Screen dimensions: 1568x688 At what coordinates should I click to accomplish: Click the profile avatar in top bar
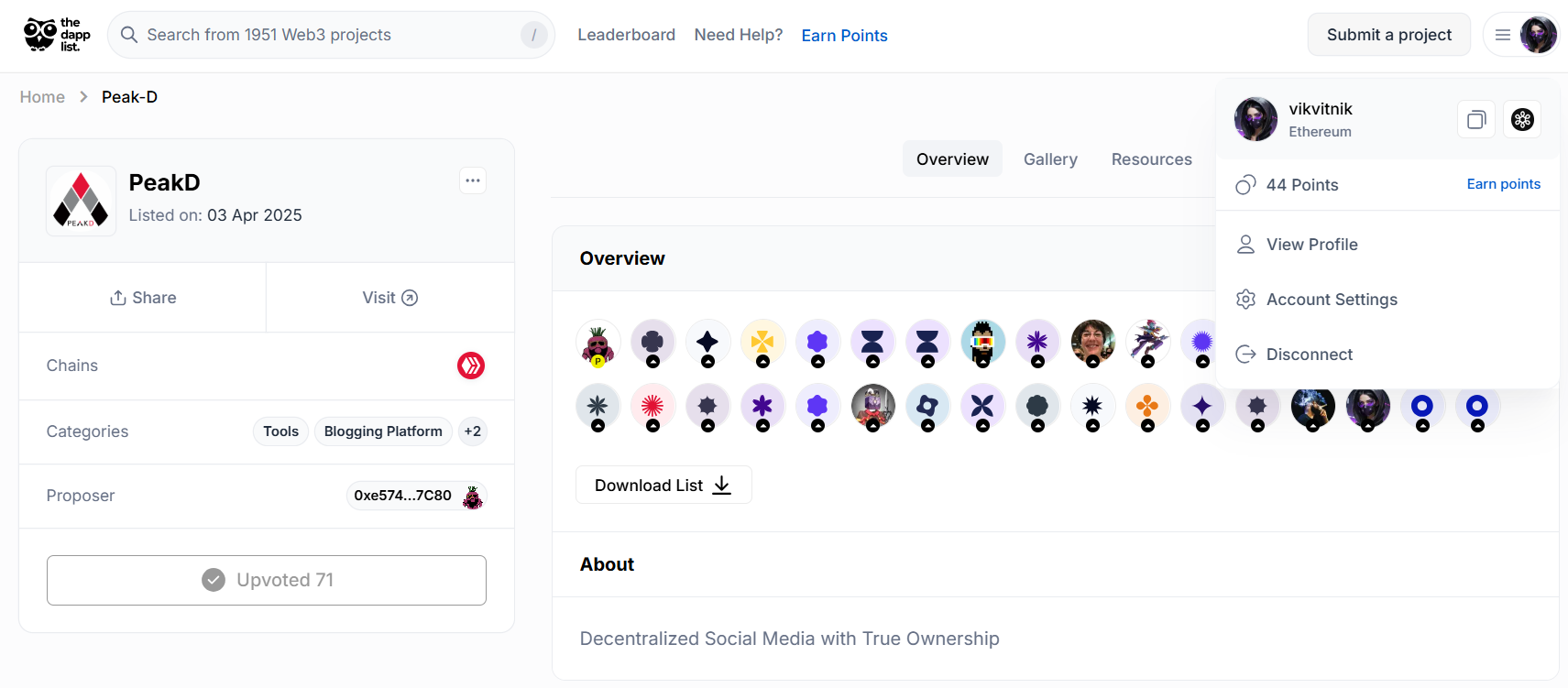pos(1538,35)
